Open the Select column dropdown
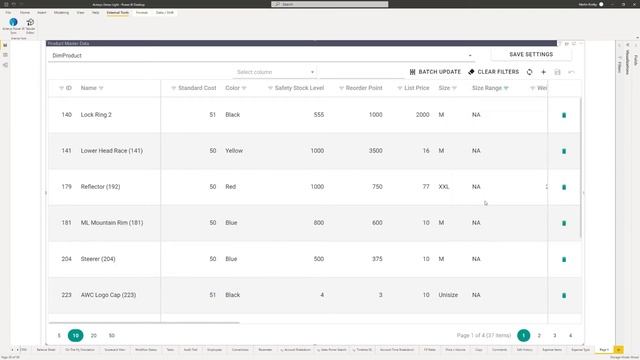 275,72
